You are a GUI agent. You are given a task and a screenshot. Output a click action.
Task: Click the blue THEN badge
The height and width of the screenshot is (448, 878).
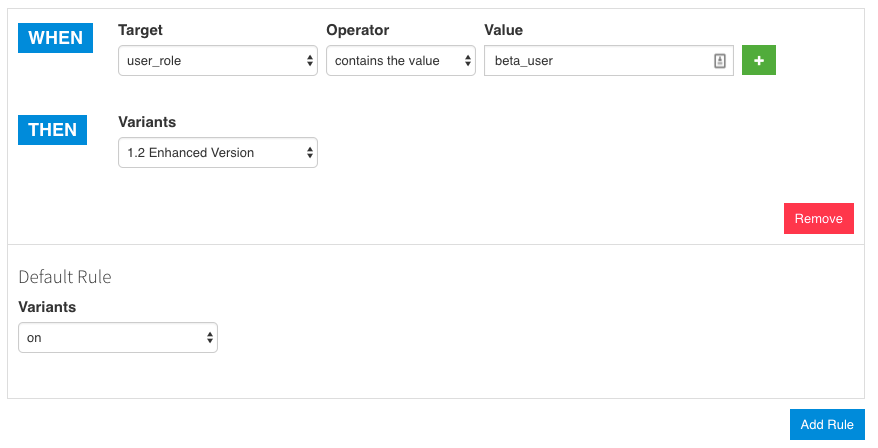pos(53,130)
